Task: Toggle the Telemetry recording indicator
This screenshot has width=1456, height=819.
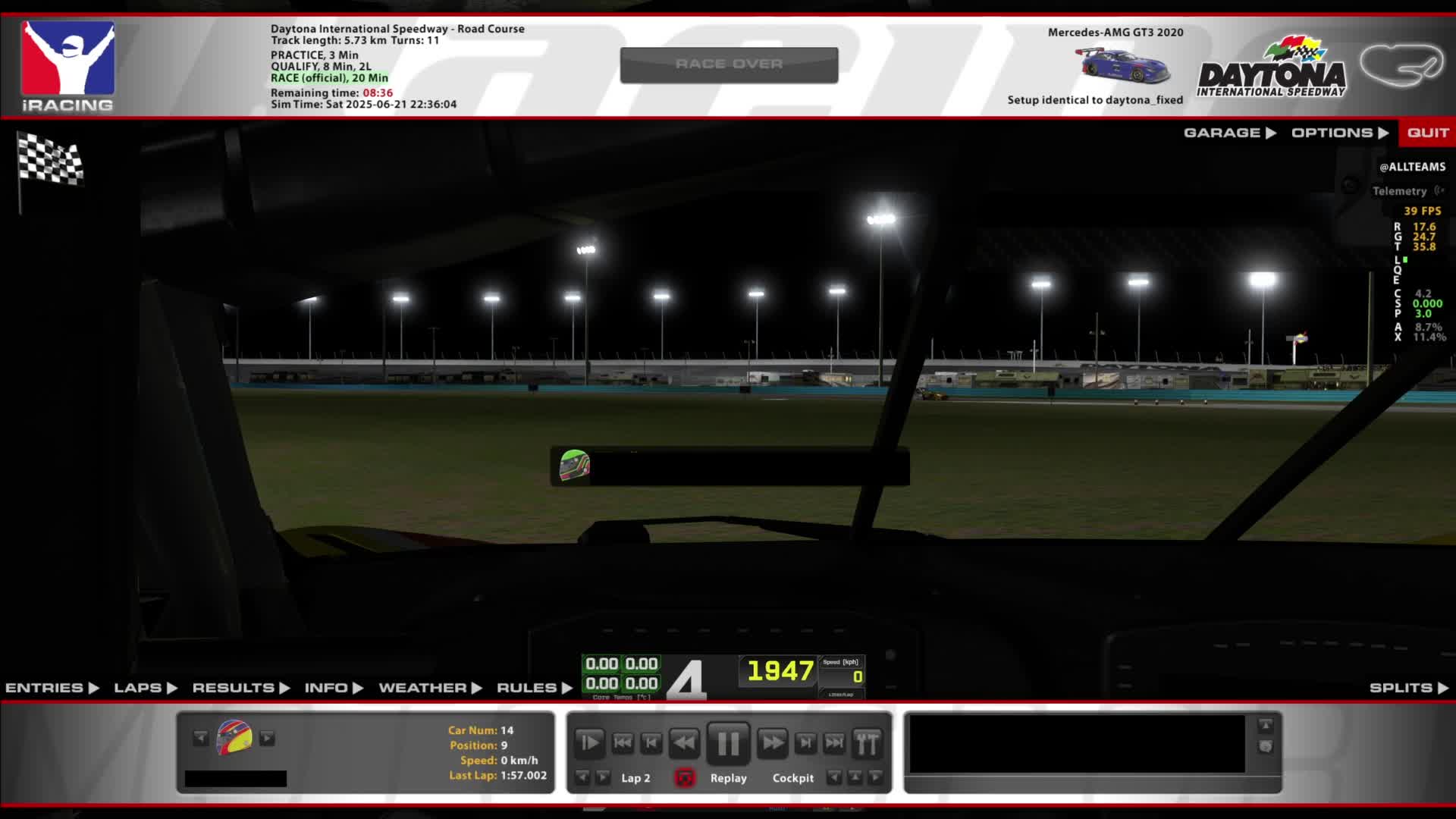Action: (1408, 191)
